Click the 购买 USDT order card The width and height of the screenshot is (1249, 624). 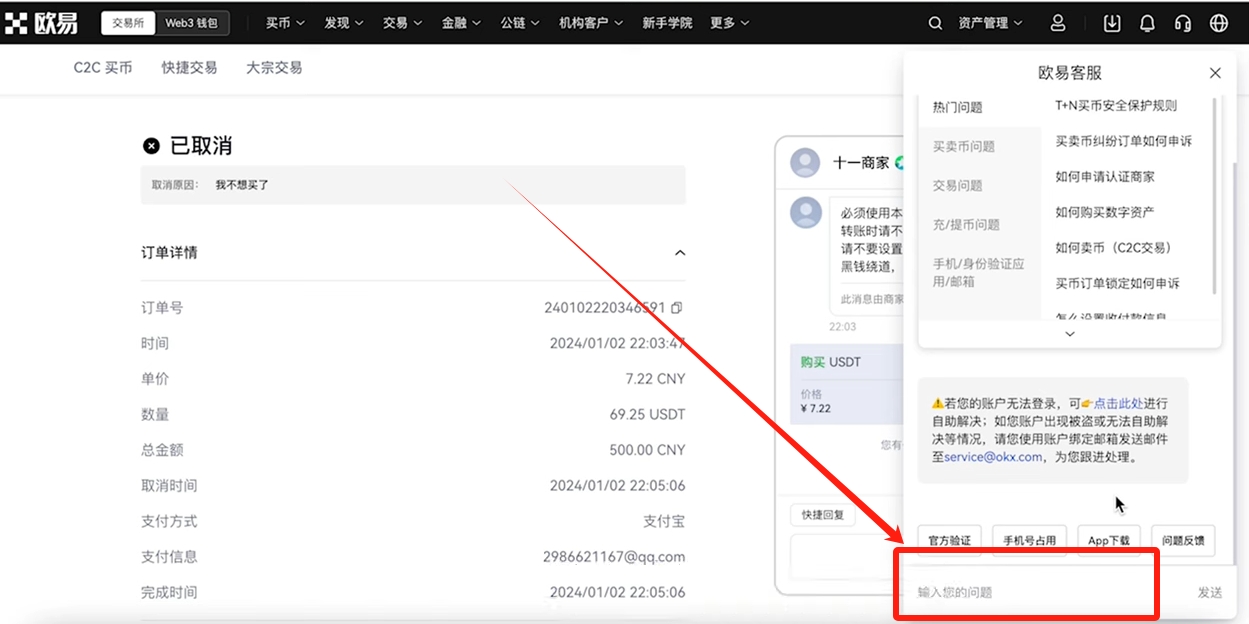point(846,385)
